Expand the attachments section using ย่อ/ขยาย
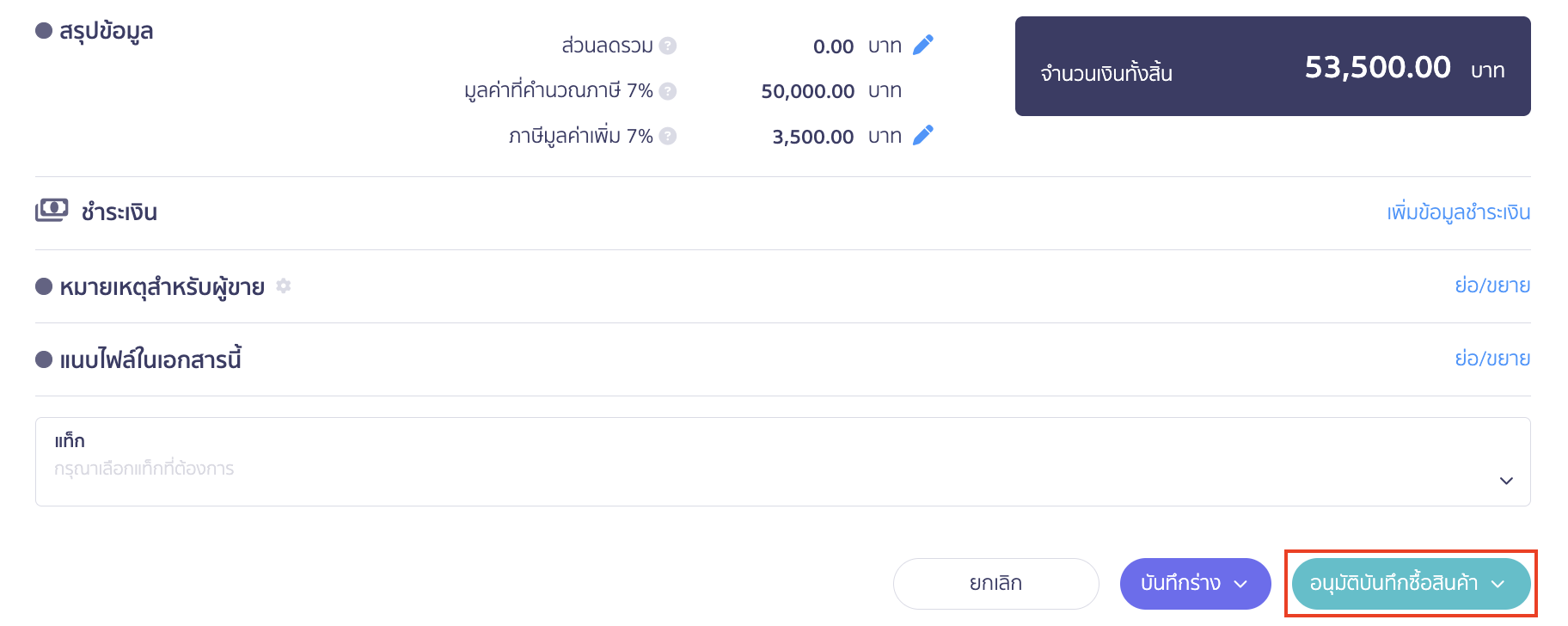The width and height of the screenshot is (1568, 626). (1494, 357)
